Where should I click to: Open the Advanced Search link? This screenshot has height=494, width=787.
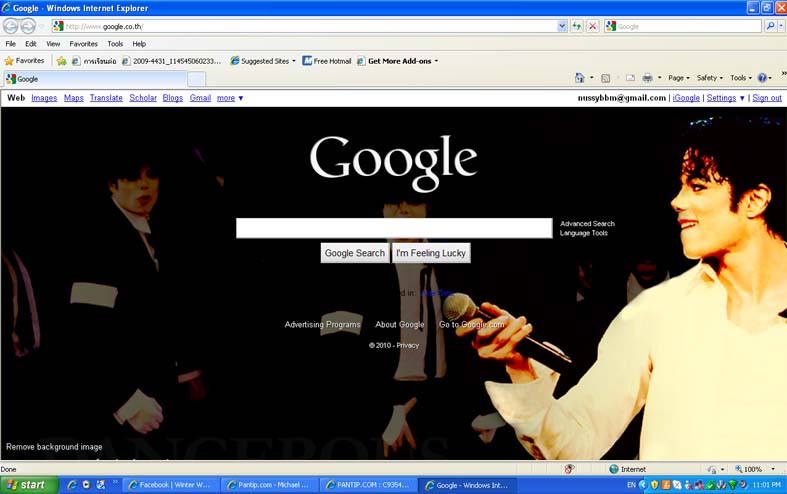tap(587, 223)
